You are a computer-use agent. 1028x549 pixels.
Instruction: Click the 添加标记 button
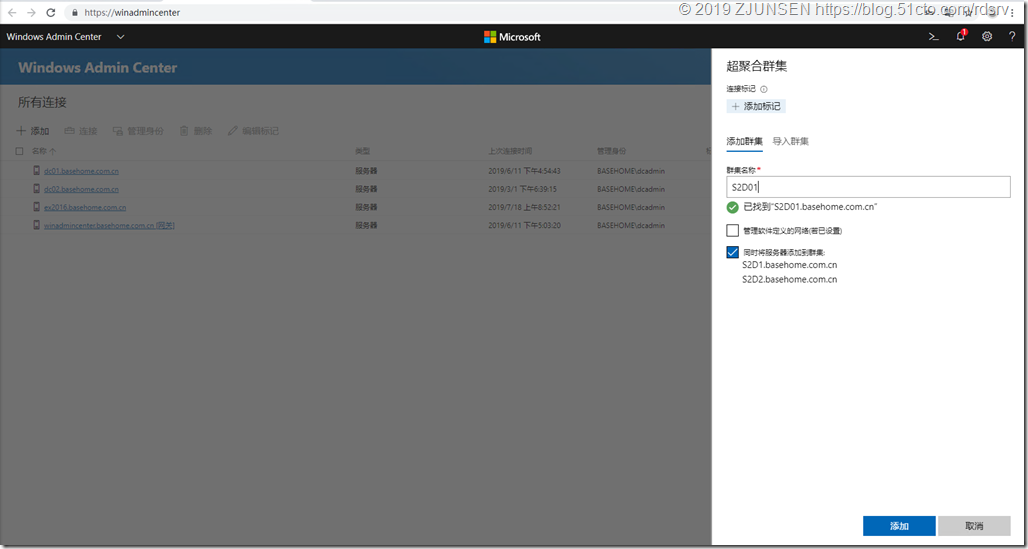point(756,106)
